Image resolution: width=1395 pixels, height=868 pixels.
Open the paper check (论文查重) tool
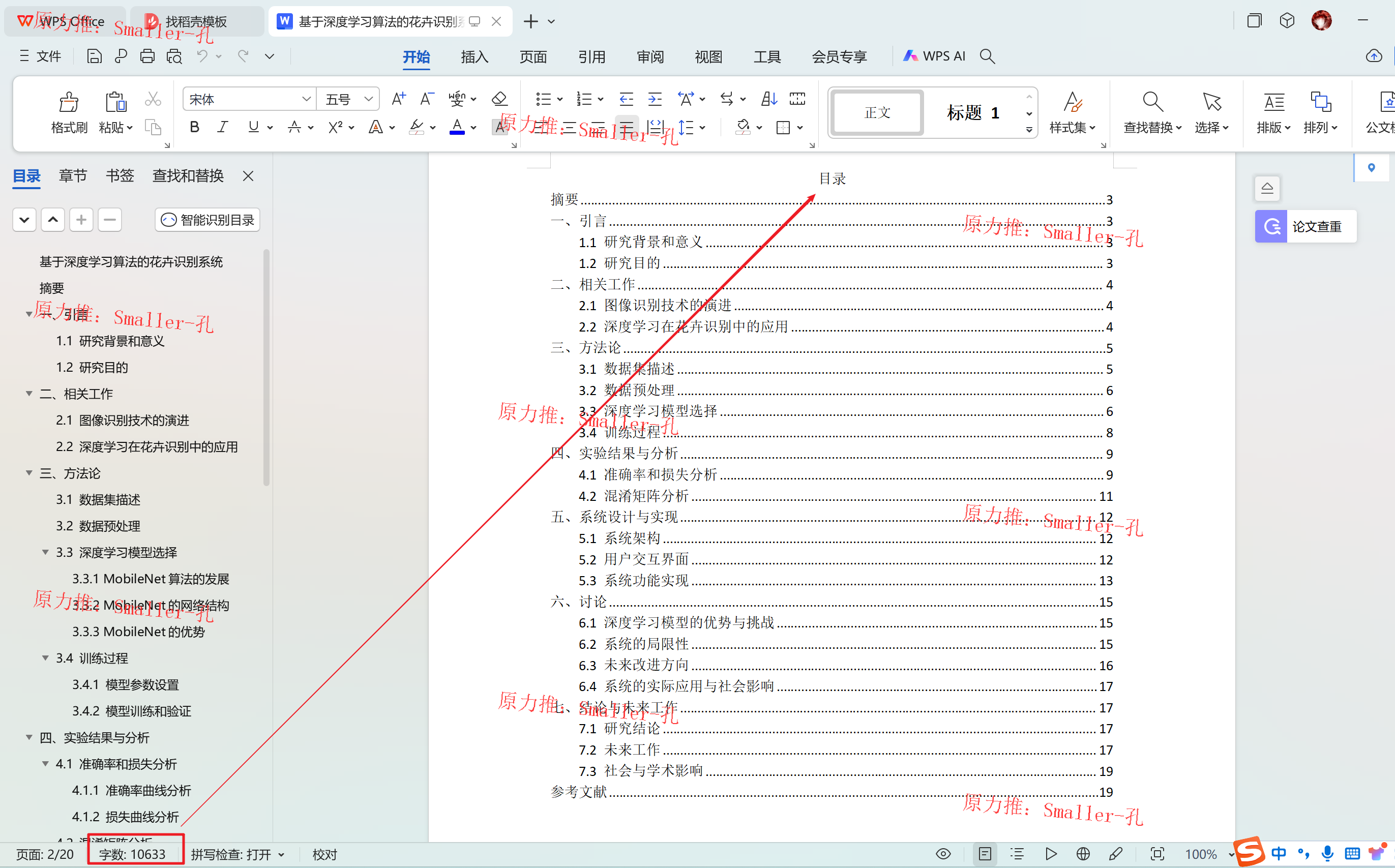point(1305,227)
